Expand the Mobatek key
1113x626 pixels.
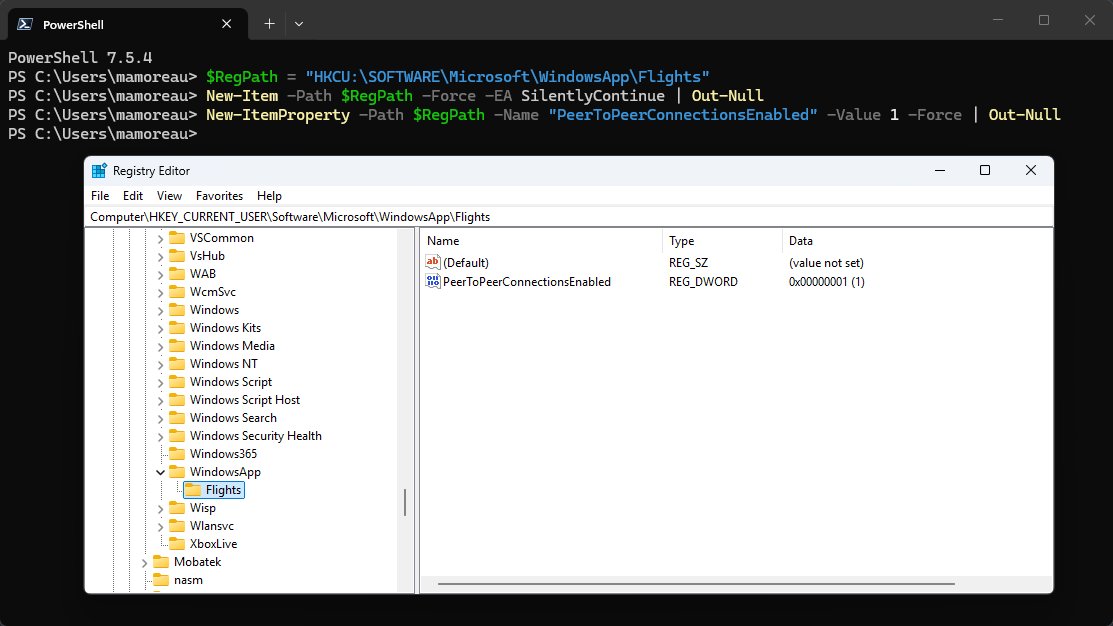point(145,562)
